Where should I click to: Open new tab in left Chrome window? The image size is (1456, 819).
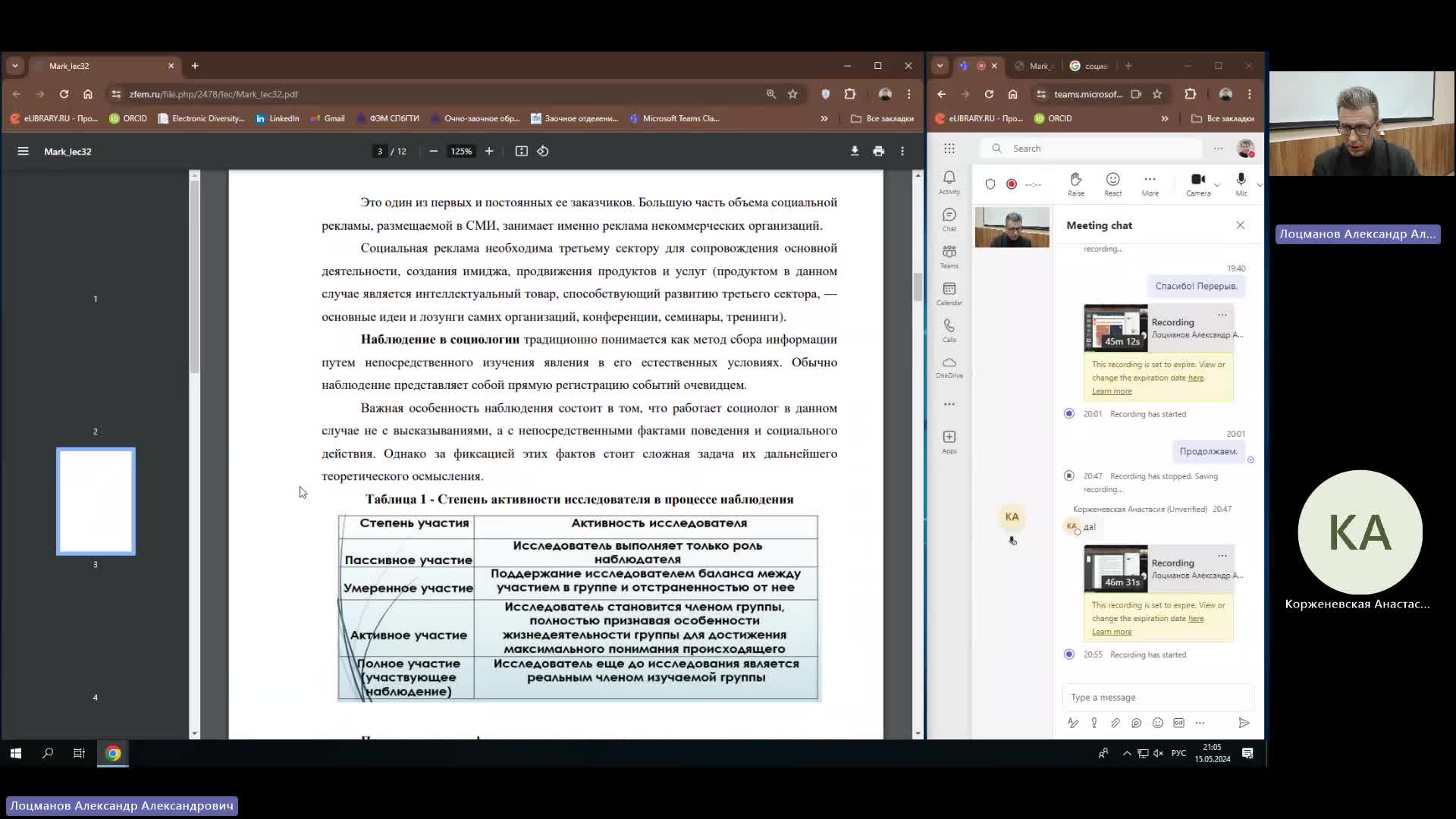(x=195, y=66)
